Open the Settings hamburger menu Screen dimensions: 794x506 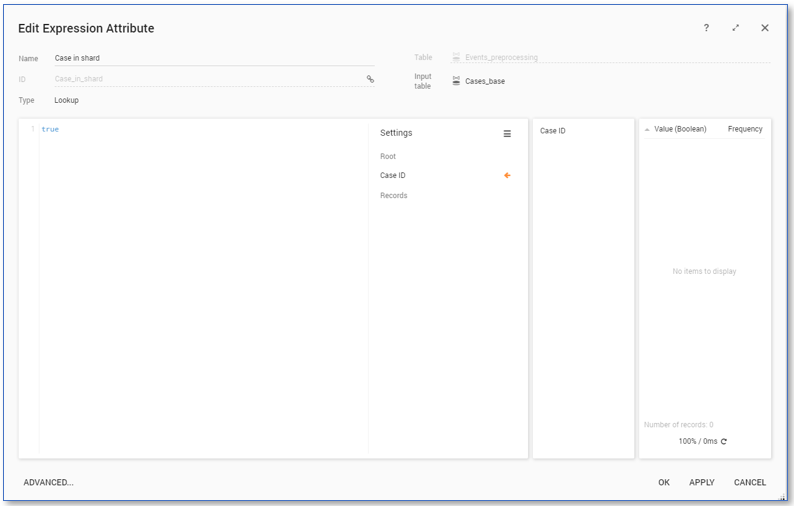tap(507, 133)
